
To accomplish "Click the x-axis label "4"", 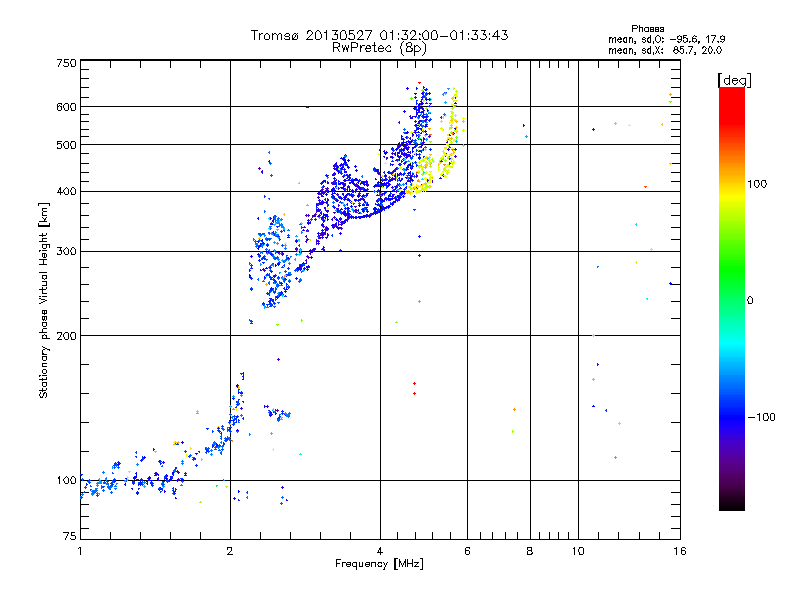I will pos(380,551).
